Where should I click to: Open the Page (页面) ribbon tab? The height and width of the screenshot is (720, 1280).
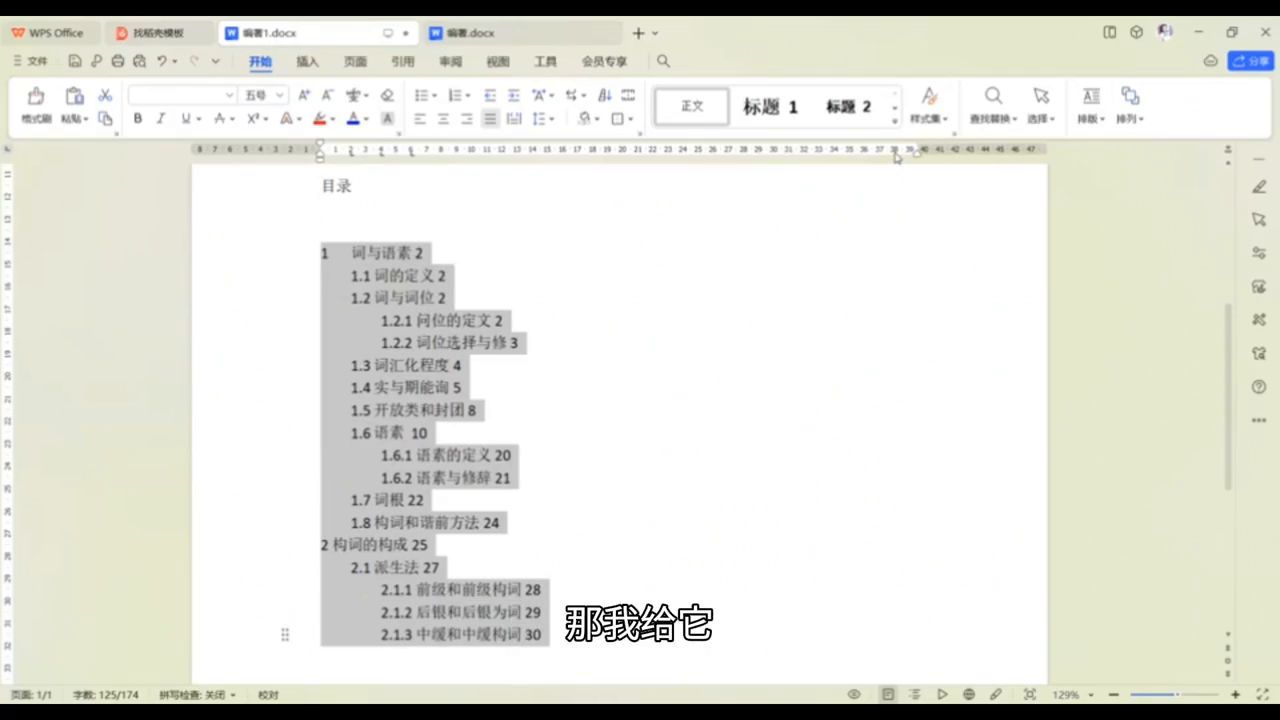[355, 61]
